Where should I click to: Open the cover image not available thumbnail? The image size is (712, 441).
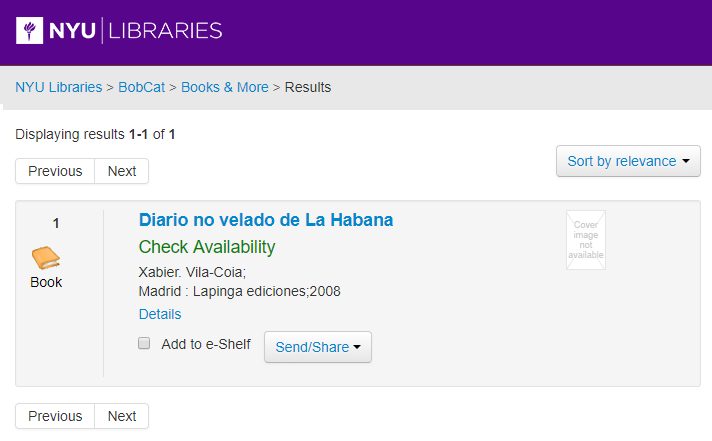click(x=586, y=240)
